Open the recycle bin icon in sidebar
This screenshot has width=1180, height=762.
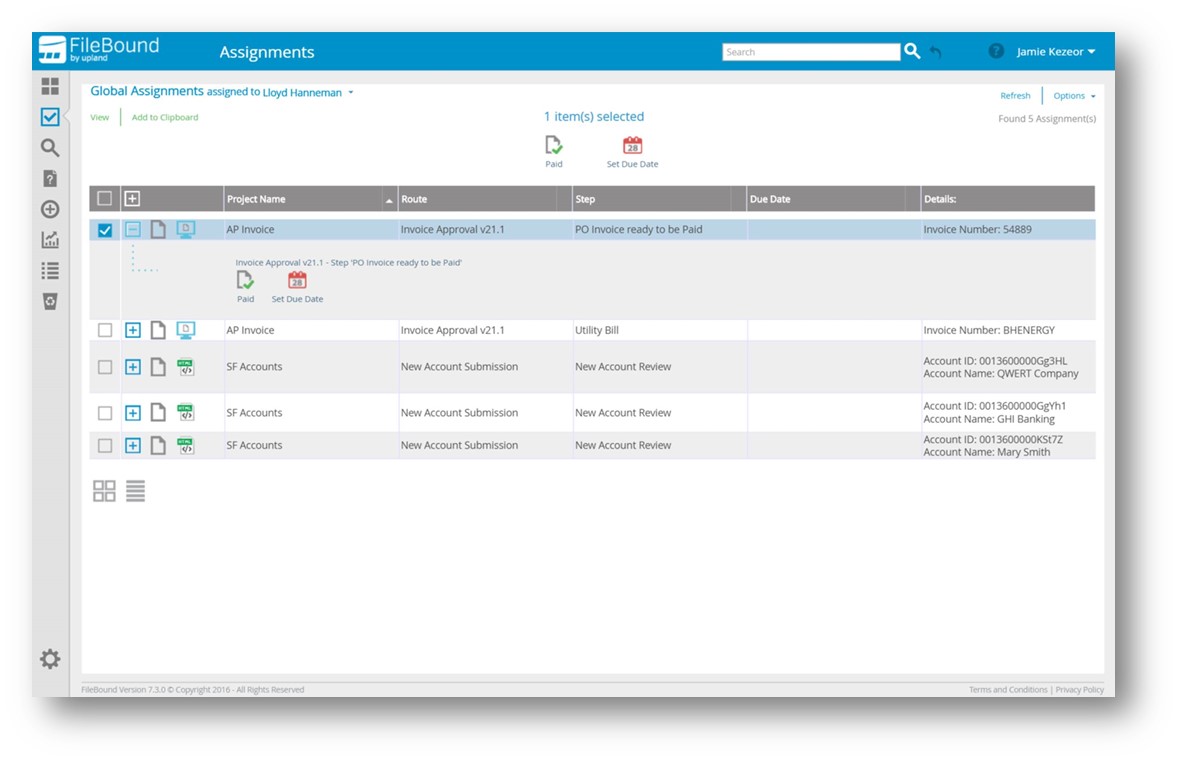coord(50,301)
